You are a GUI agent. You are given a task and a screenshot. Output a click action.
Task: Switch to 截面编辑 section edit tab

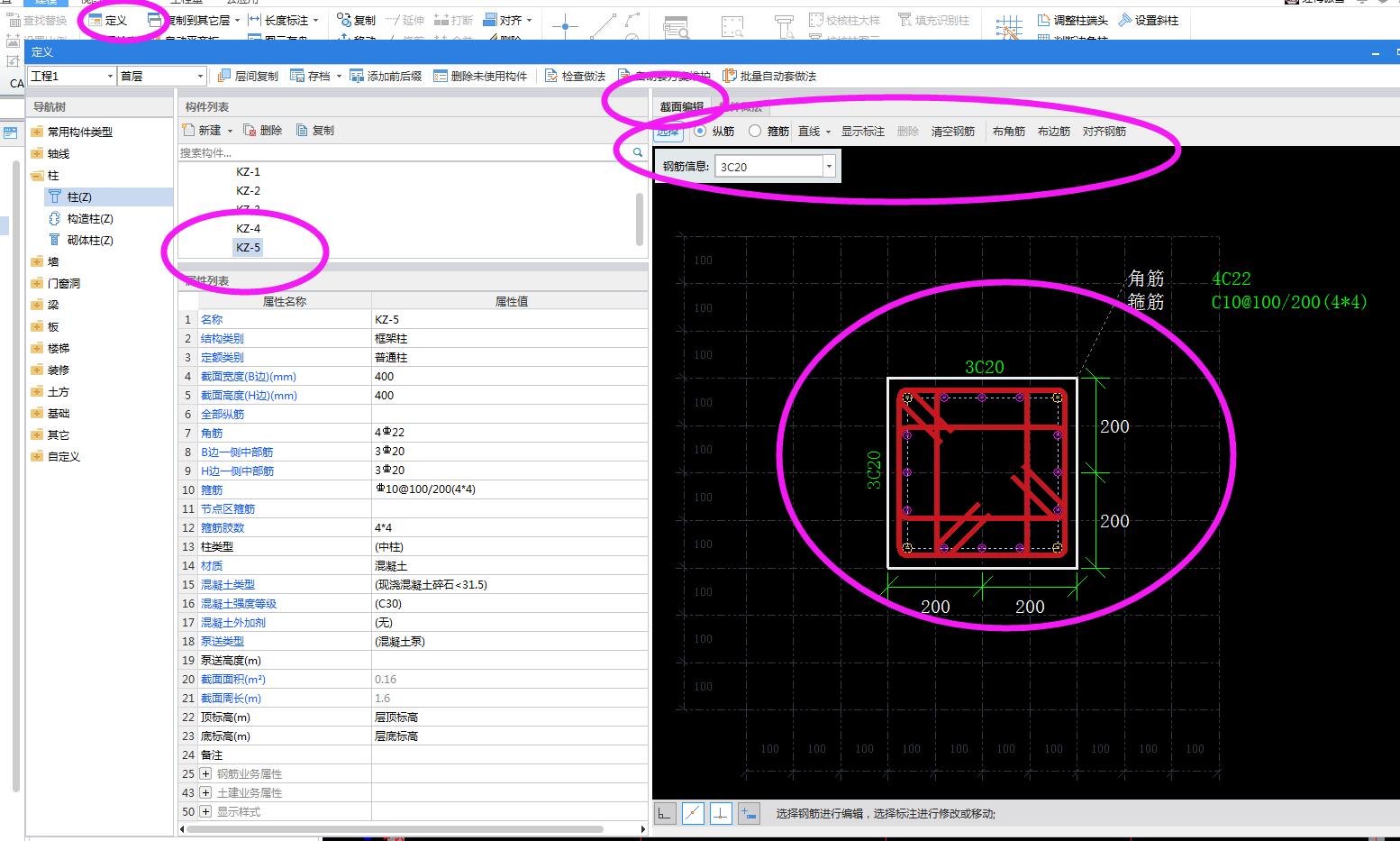682,107
